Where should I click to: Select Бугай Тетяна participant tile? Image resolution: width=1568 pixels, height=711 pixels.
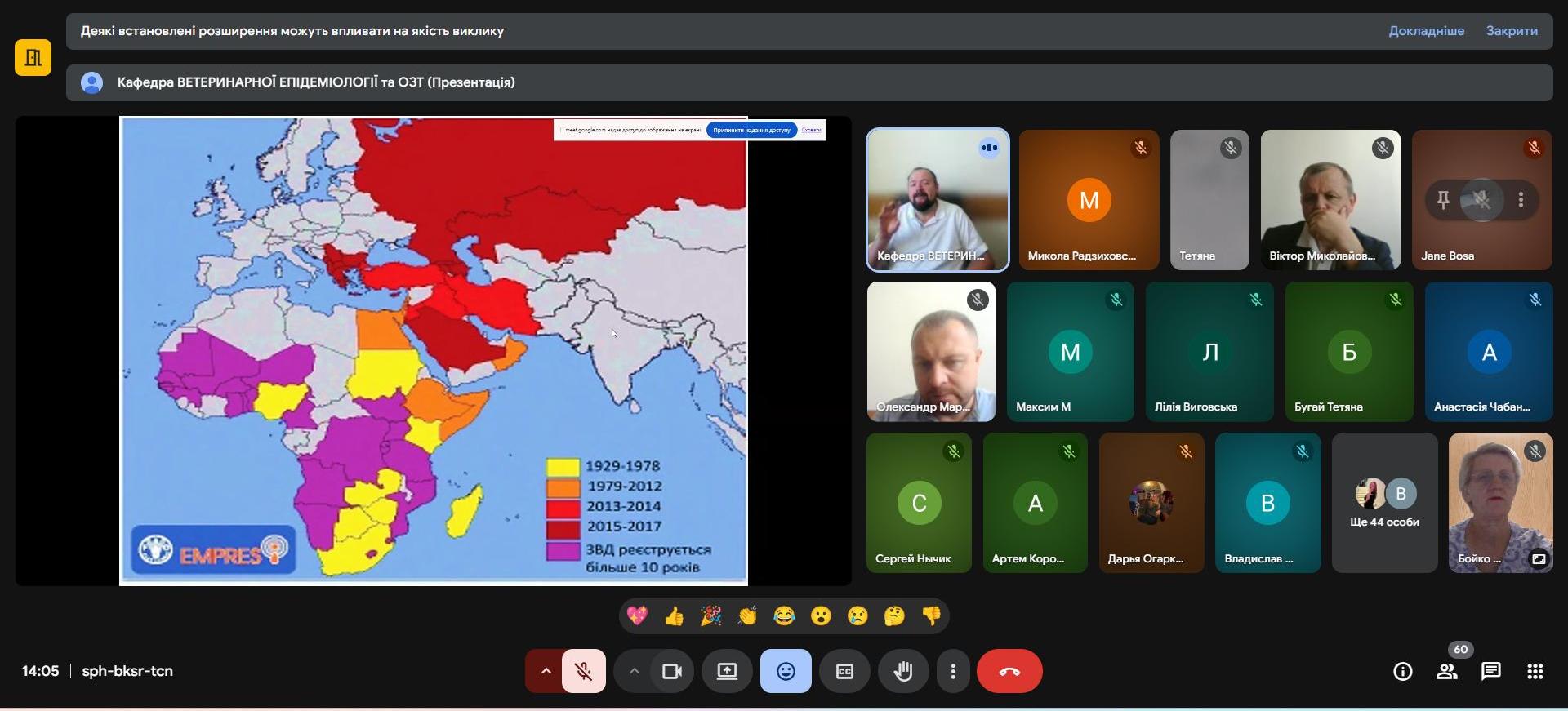coord(1349,352)
